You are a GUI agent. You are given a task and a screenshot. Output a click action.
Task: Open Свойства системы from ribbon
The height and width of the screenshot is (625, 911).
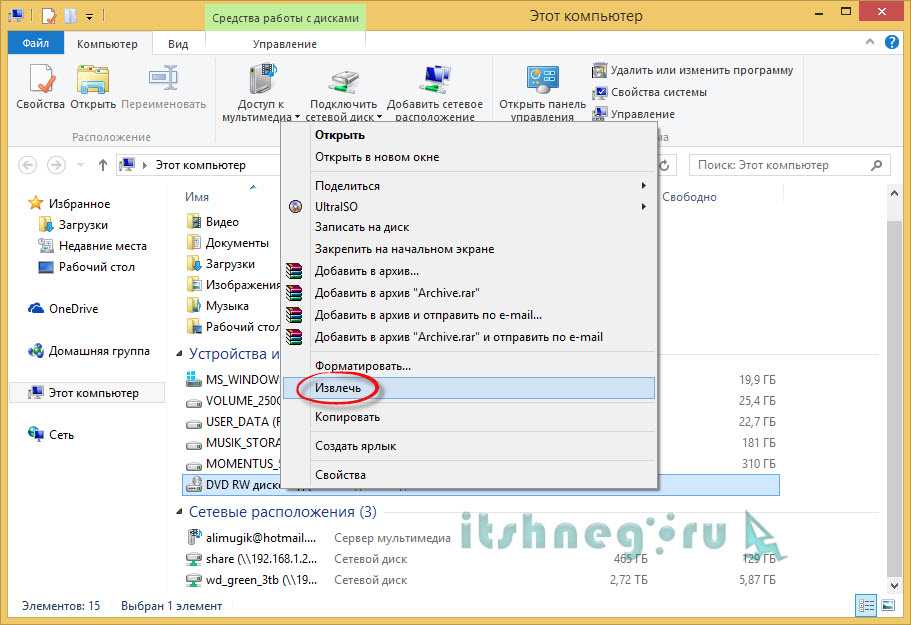click(650, 92)
